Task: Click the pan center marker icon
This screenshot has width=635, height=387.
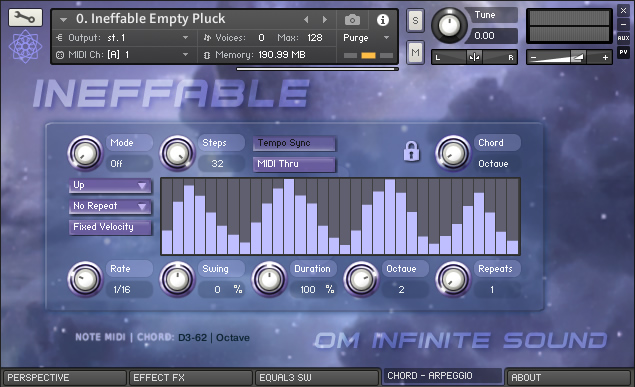Action: pos(474,57)
